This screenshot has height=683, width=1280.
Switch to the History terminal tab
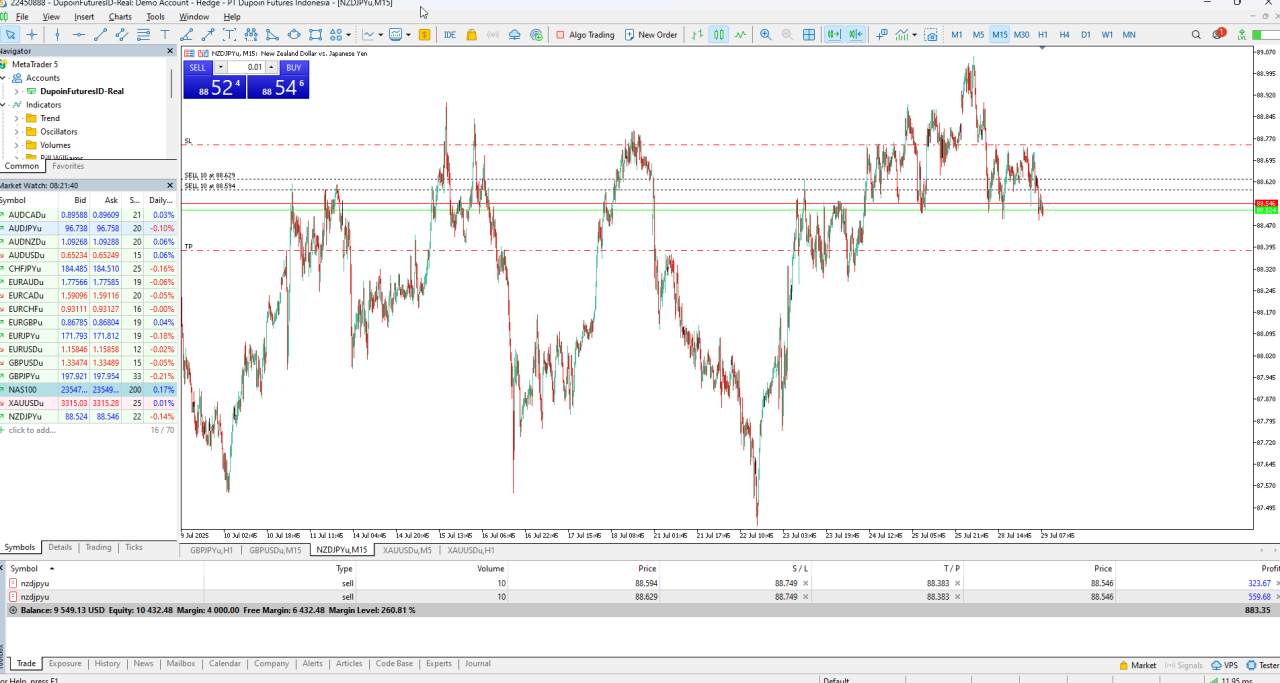[x=107, y=664]
